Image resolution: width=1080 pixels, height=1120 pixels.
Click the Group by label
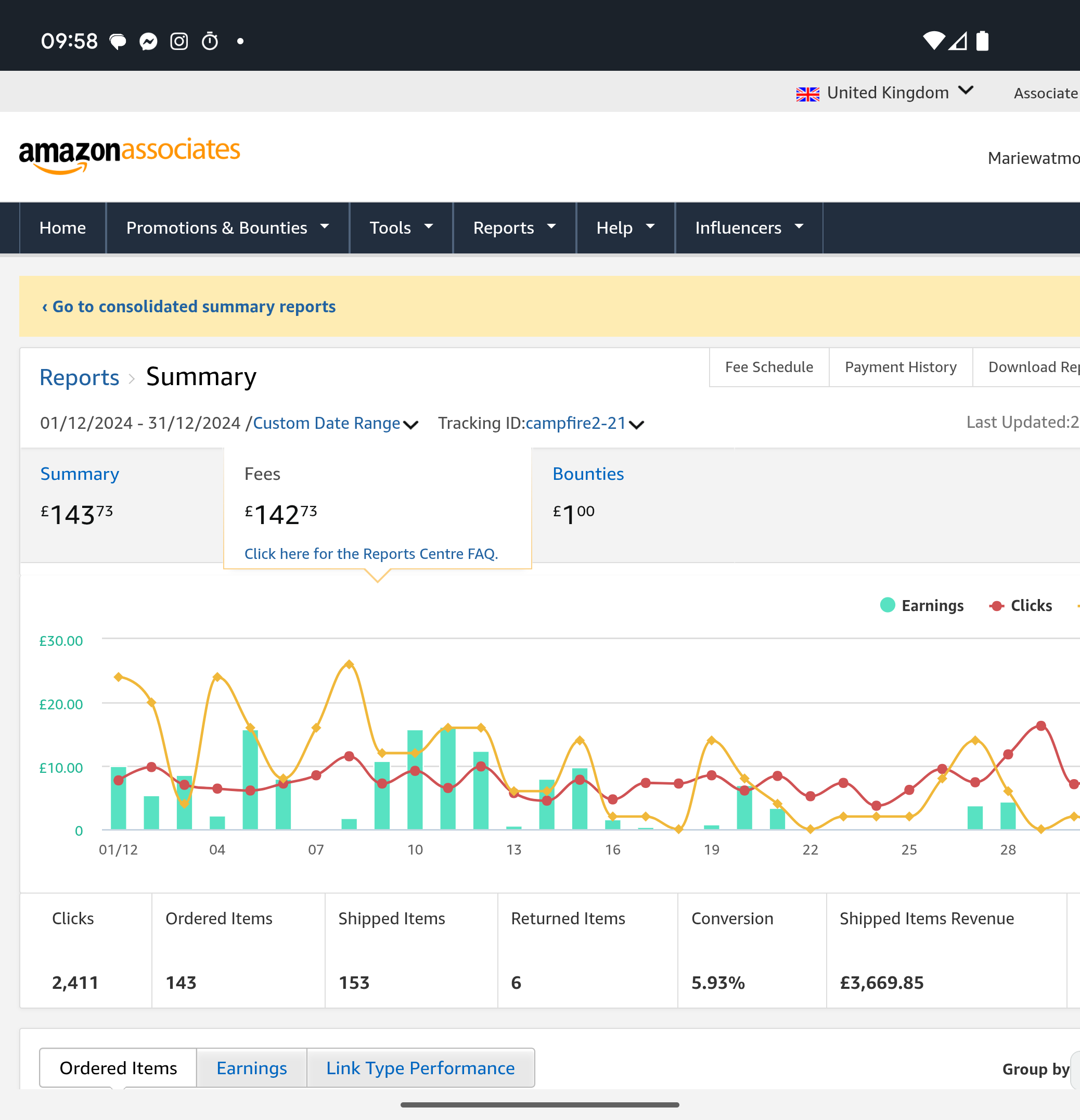click(x=1036, y=1069)
